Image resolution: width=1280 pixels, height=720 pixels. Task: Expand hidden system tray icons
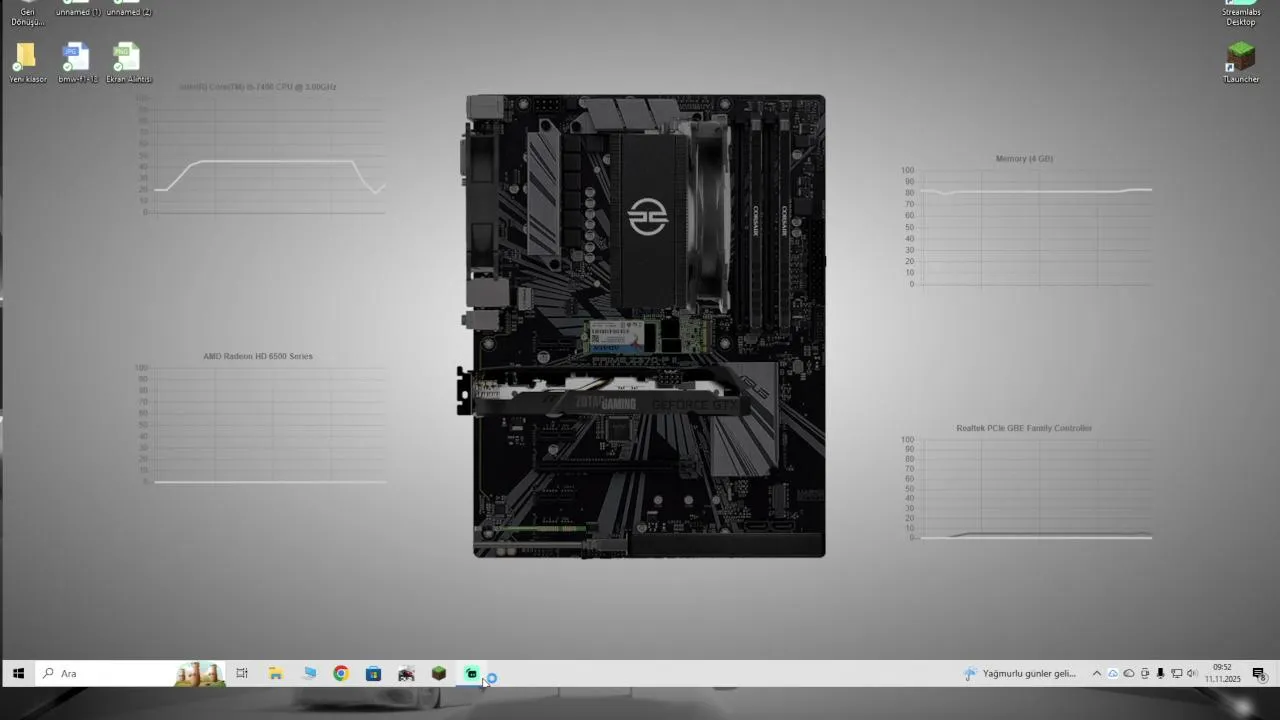click(x=1096, y=674)
